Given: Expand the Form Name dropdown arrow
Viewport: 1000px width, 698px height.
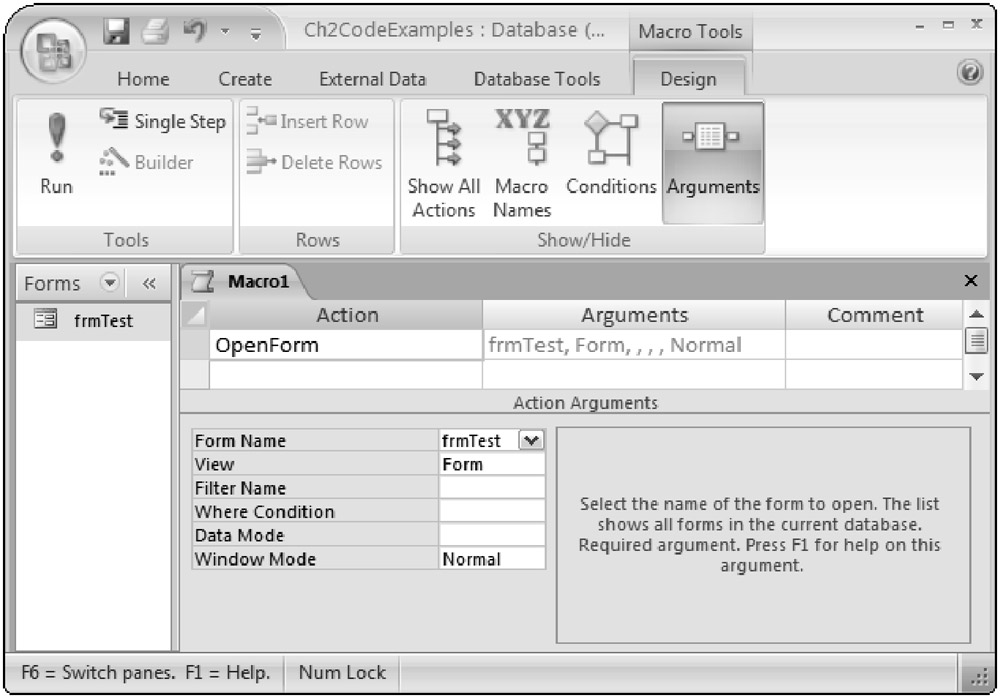Looking at the screenshot, I should (531, 440).
